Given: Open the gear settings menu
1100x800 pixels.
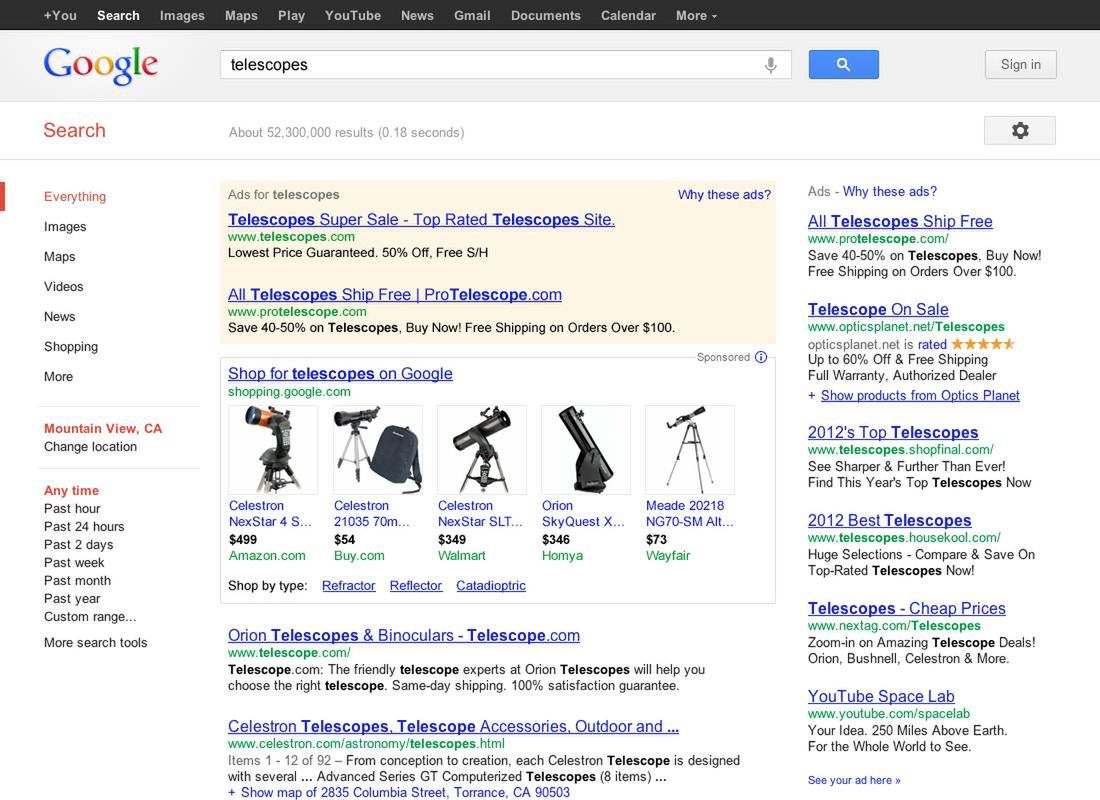Looking at the screenshot, I should point(1019,131).
